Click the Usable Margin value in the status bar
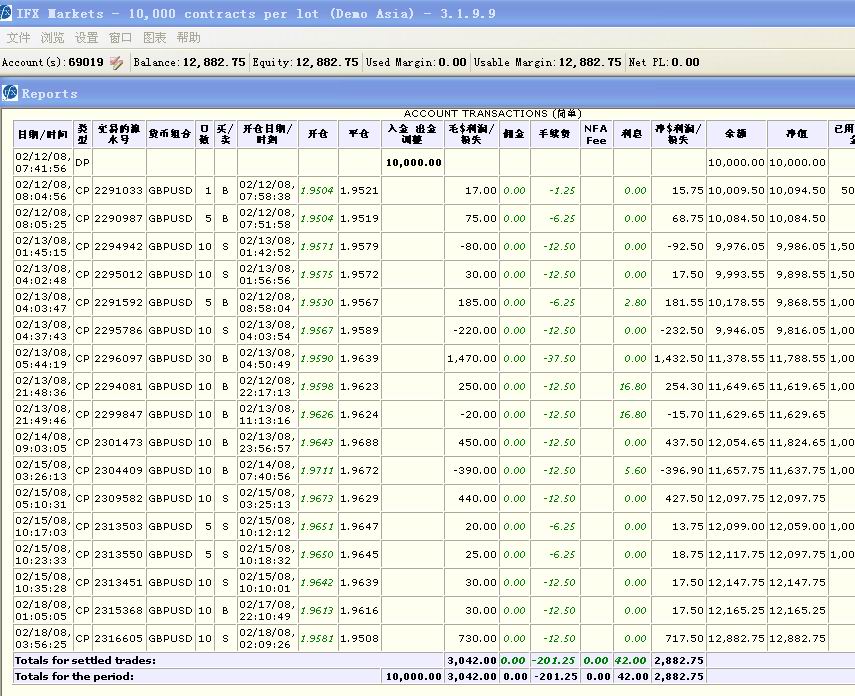 [589, 62]
